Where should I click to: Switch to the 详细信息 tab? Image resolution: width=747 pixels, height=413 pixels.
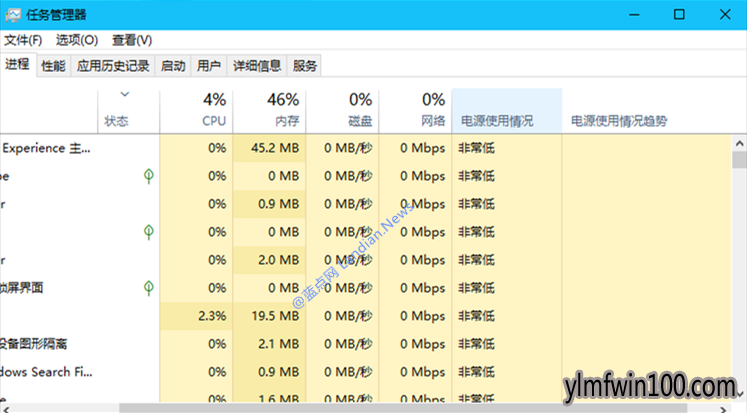[257, 66]
